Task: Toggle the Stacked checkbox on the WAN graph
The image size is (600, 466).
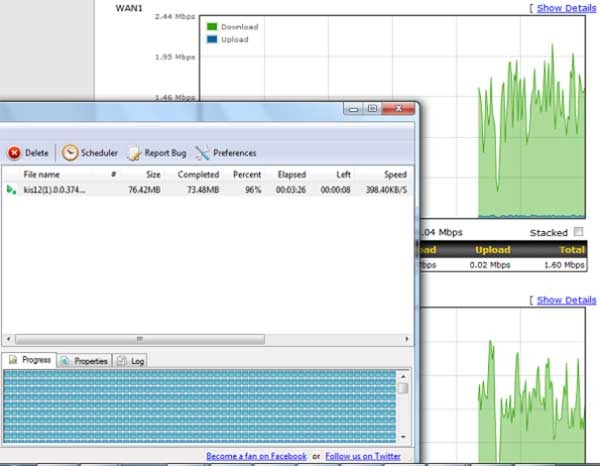Action: 579,232
